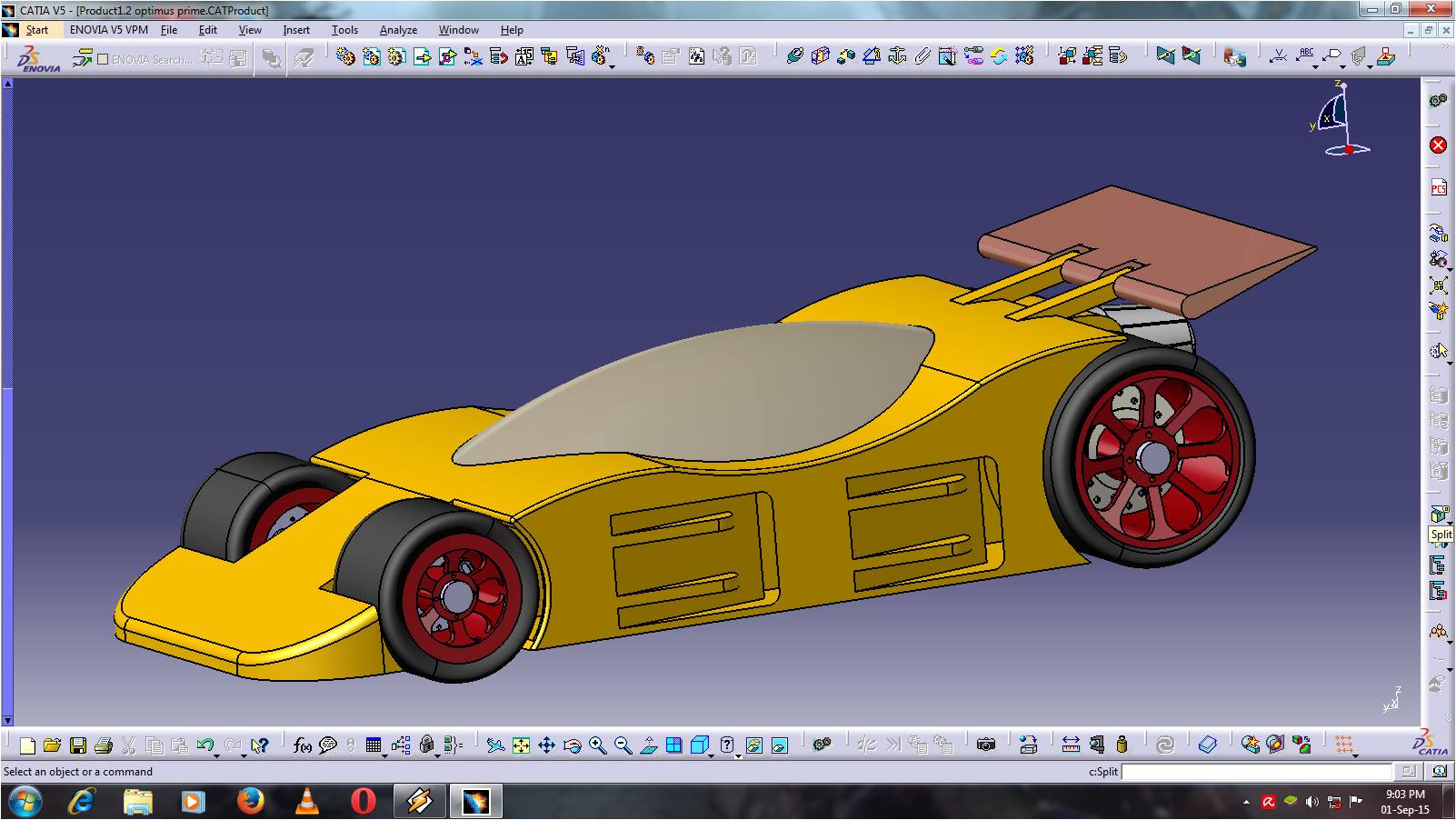
Task: Open the Analyze menu
Action: [398, 29]
